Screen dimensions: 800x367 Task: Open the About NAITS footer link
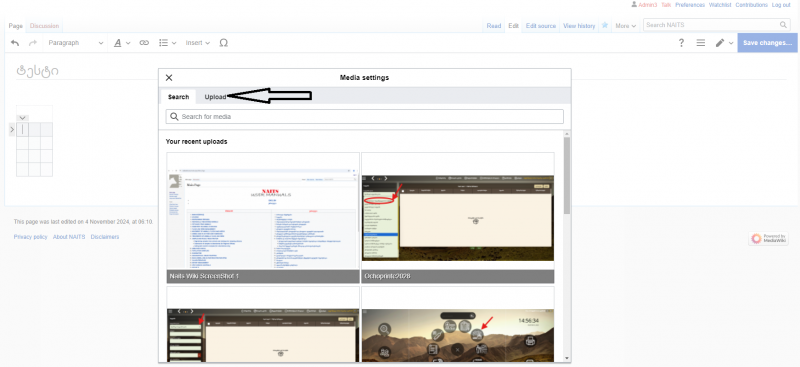click(x=69, y=237)
